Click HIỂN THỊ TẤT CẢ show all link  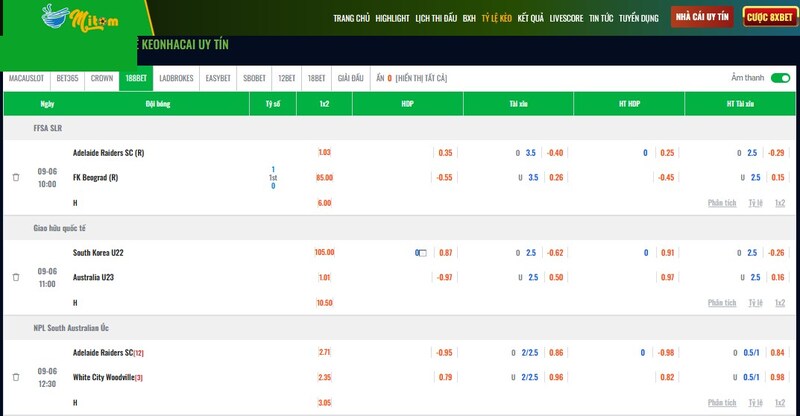[421, 78]
